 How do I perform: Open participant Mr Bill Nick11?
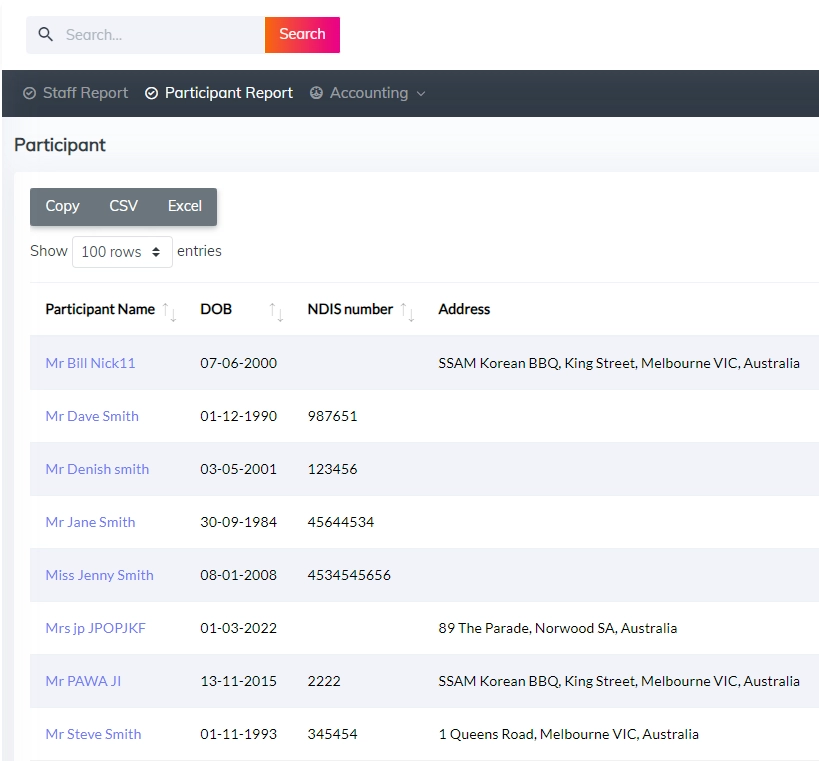[90, 363]
